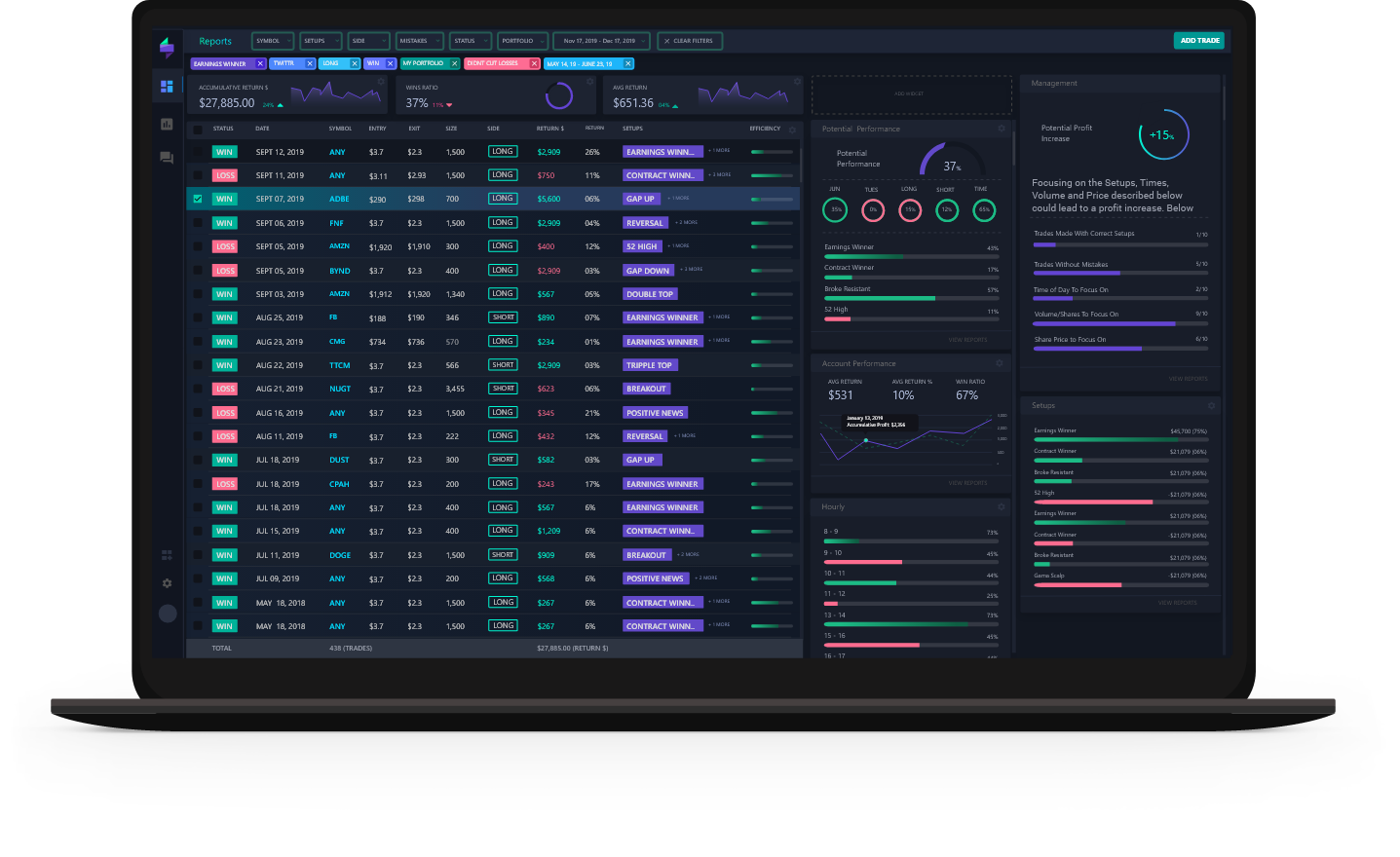Open the Reports page title tab
The image size is (1400, 857).
tap(215, 42)
